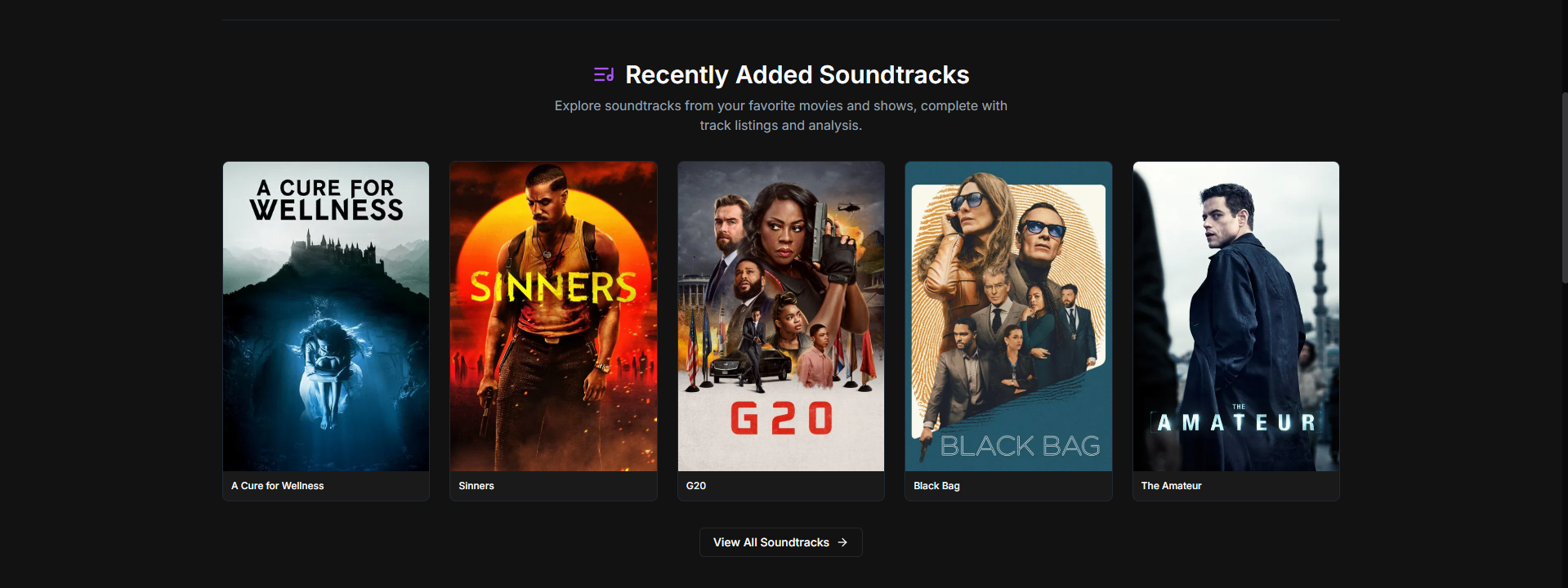The image size is (1568, 588).
Task: Click The Amateur title label
Action: click(x=1171, y=486)
